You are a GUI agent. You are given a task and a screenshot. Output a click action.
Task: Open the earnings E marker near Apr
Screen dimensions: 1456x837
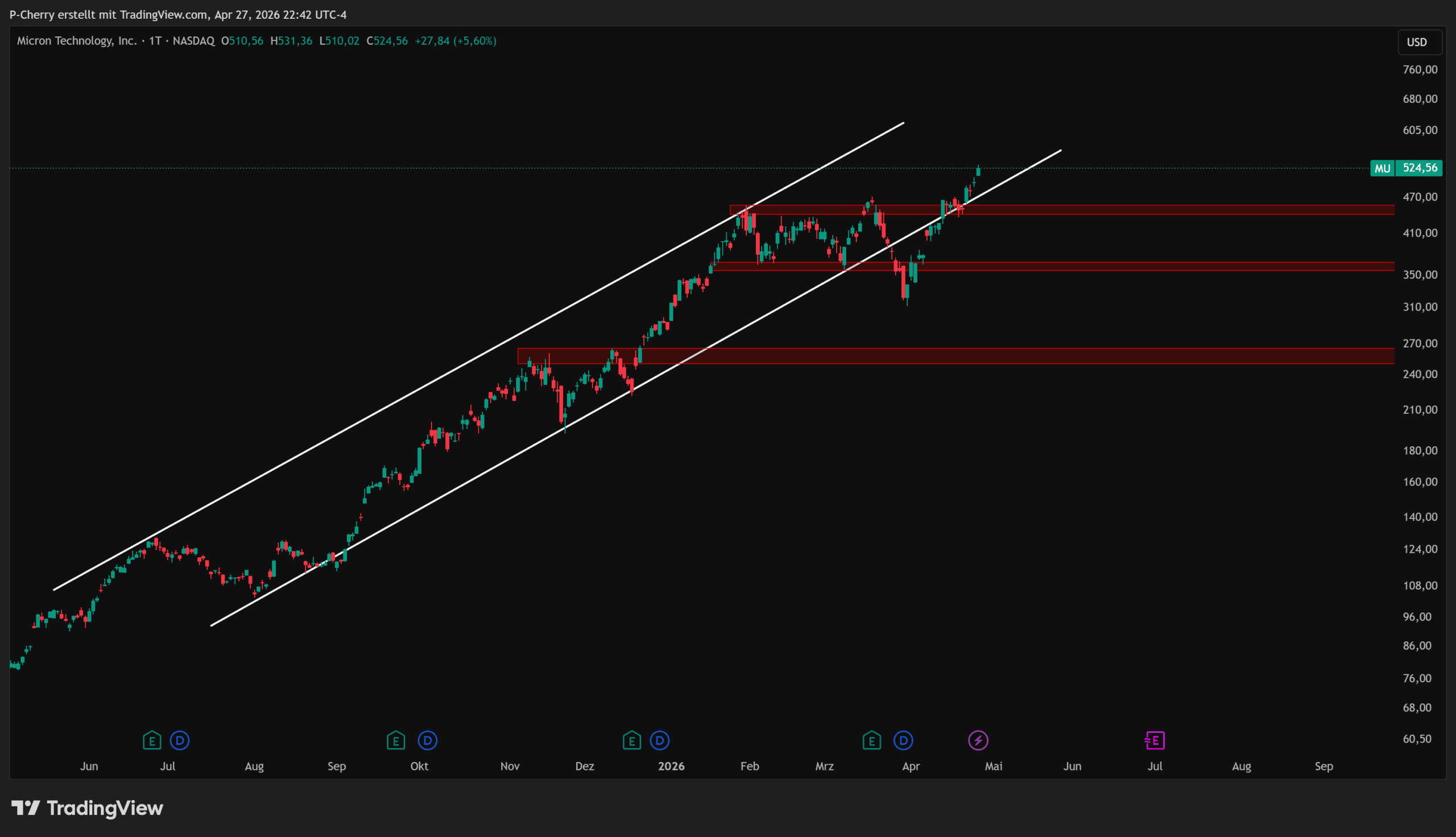click(872, 740)
